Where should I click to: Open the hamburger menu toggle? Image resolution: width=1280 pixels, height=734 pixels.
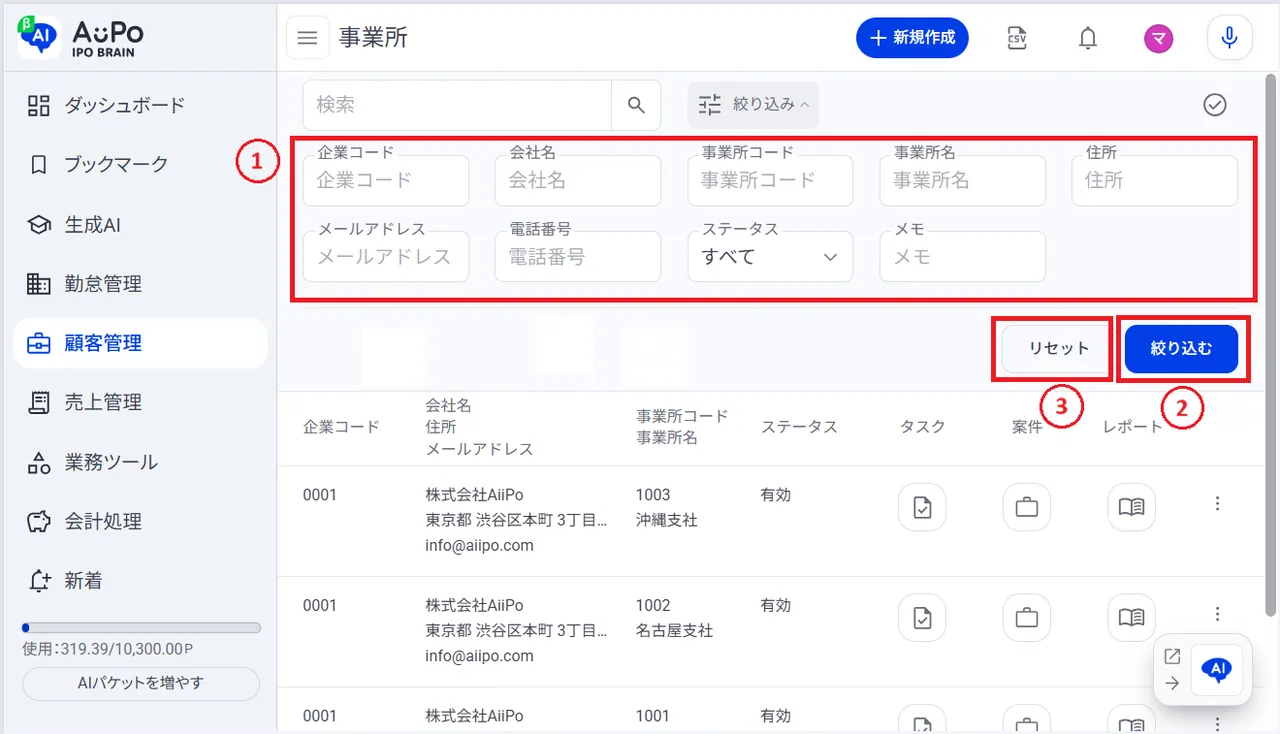click(308, 38)
